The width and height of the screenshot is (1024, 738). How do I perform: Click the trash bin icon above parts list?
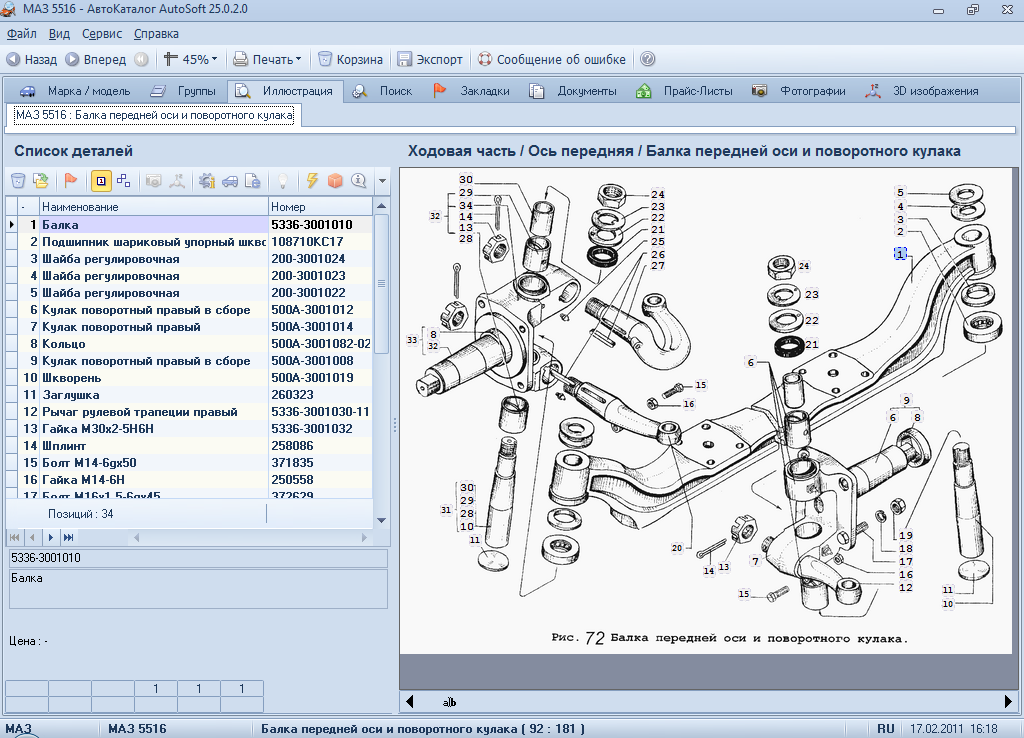point(18,181)
